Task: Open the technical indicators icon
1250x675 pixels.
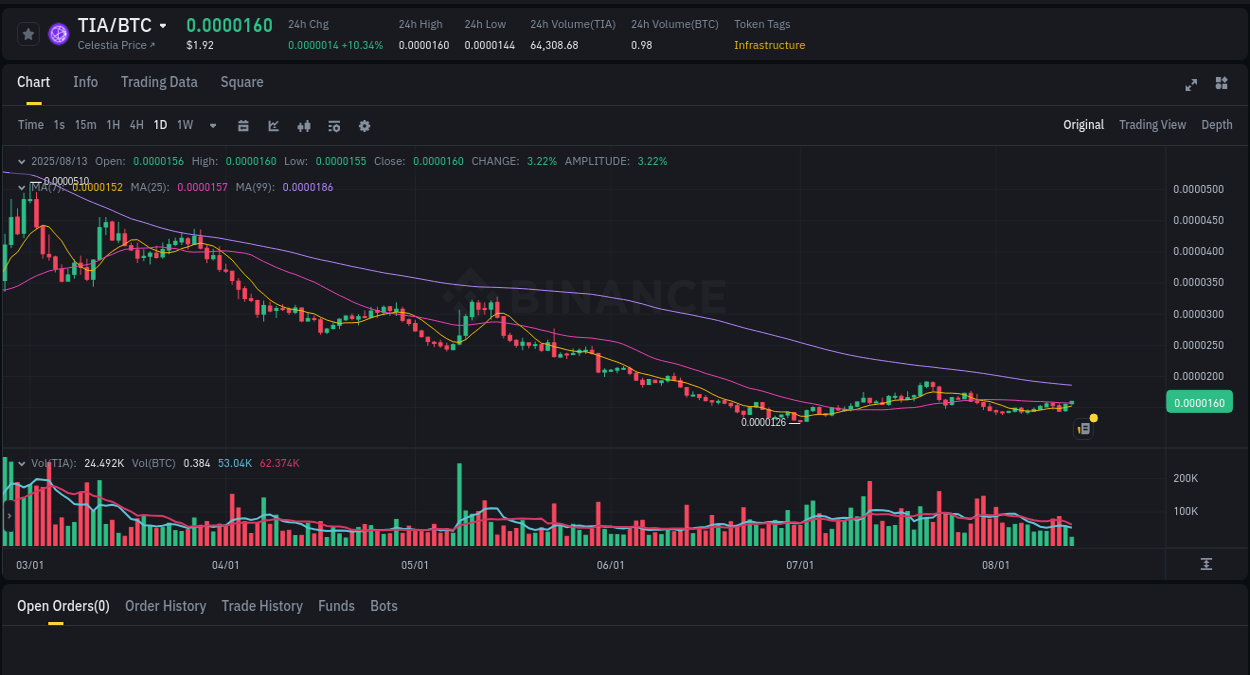Action: point(333,125)
